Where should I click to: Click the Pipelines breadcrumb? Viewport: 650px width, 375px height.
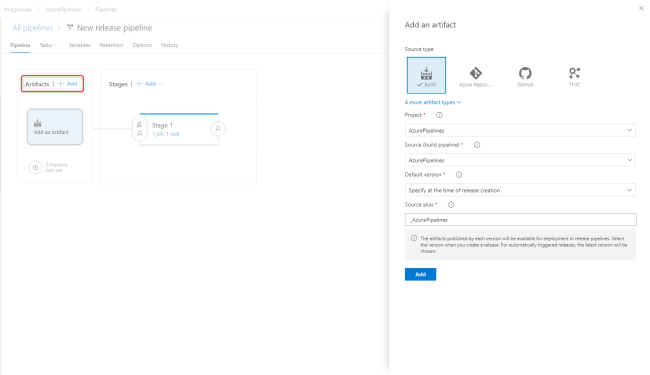coord(106,10)
